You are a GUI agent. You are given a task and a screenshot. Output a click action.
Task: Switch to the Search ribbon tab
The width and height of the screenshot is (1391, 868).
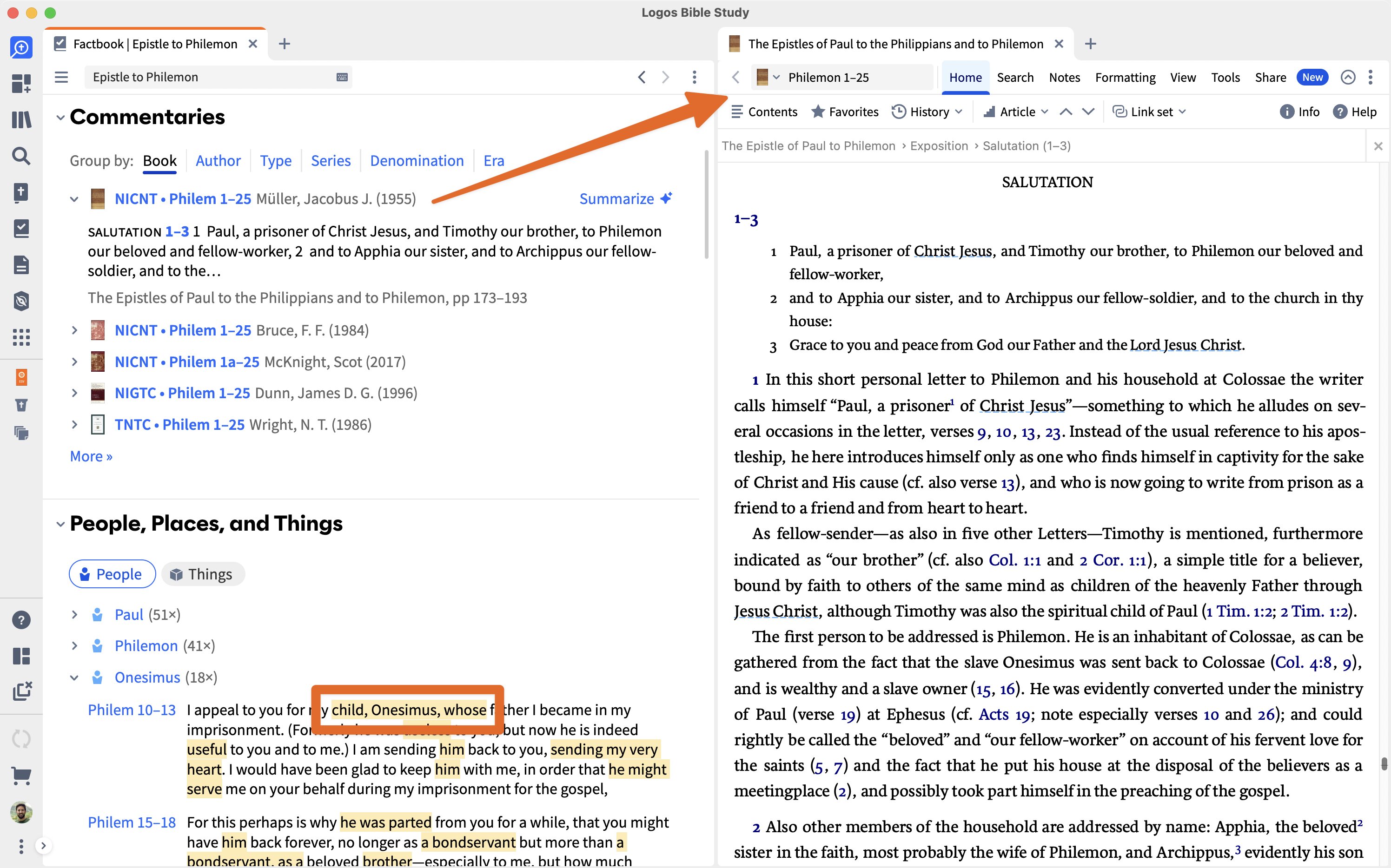[x=1015, y=77]
